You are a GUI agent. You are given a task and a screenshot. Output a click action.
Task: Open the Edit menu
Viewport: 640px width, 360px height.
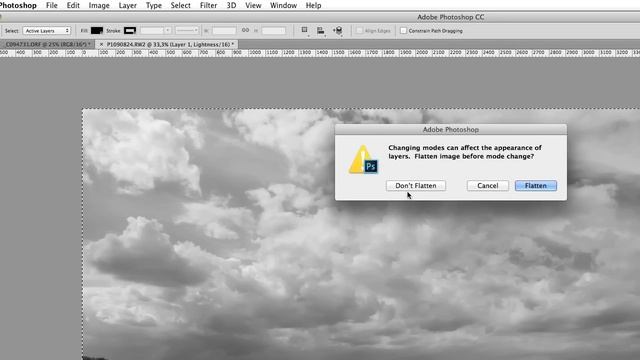click(73, 5)
